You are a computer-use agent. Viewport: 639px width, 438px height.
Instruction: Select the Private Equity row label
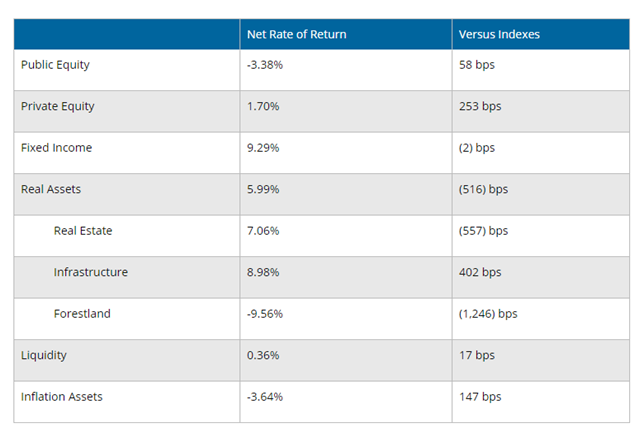[57, 106]
